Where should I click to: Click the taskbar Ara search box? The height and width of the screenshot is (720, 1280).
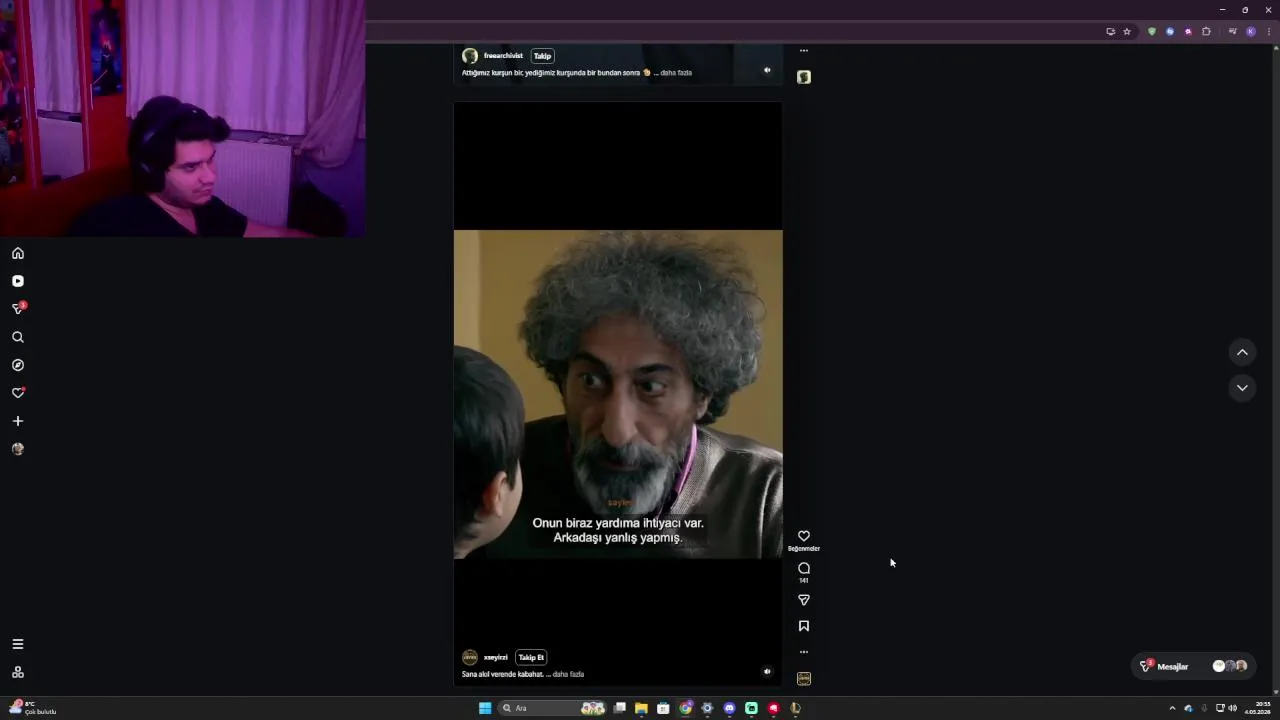(554, 708)
